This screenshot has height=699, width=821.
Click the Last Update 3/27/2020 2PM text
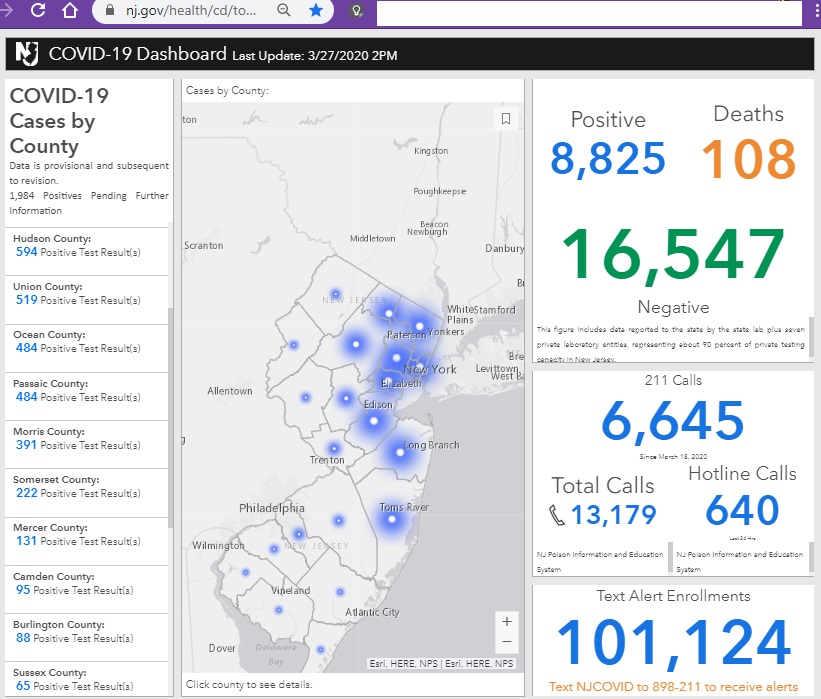tap(315, 56)
